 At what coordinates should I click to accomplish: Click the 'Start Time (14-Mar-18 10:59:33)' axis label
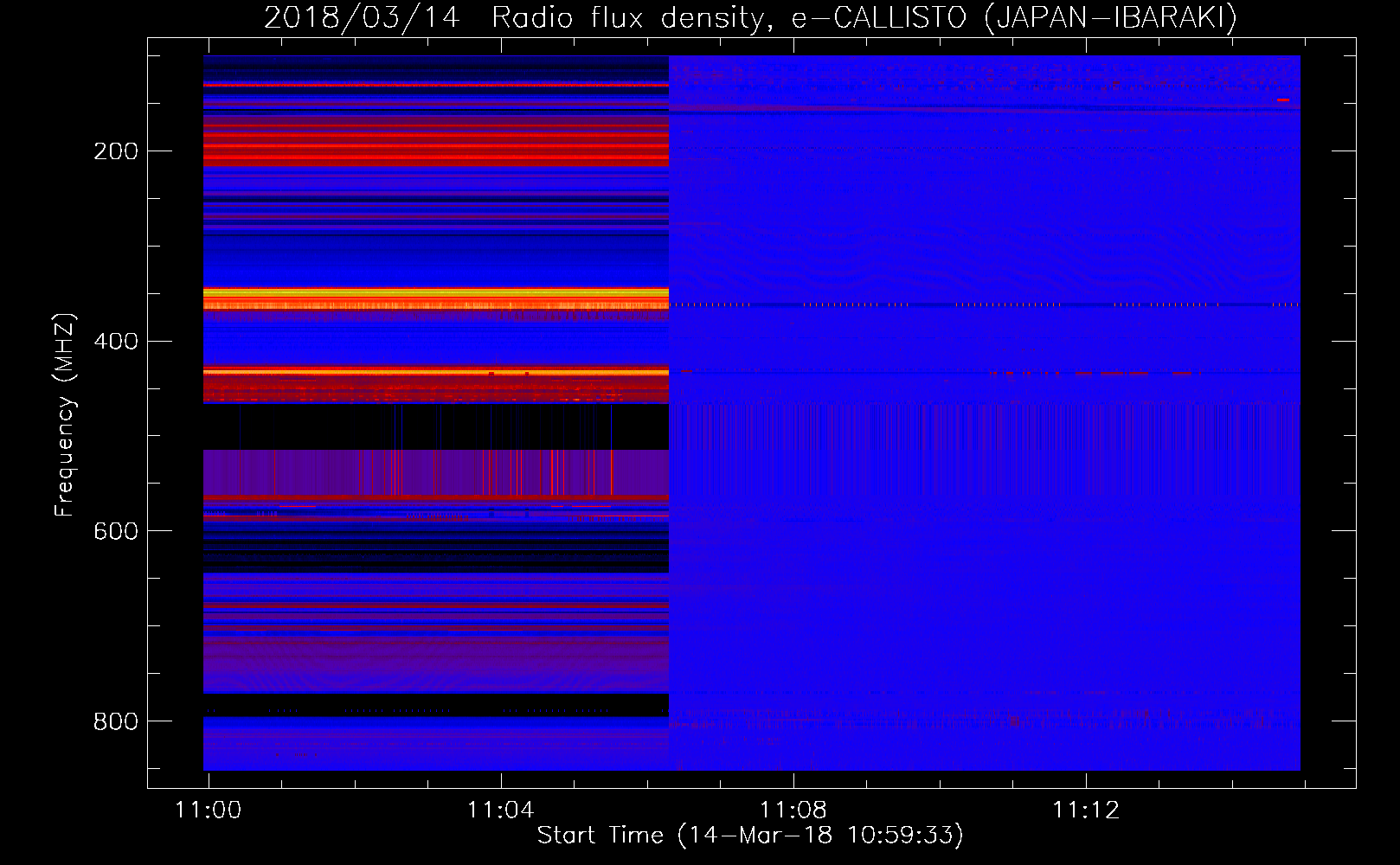750,836
